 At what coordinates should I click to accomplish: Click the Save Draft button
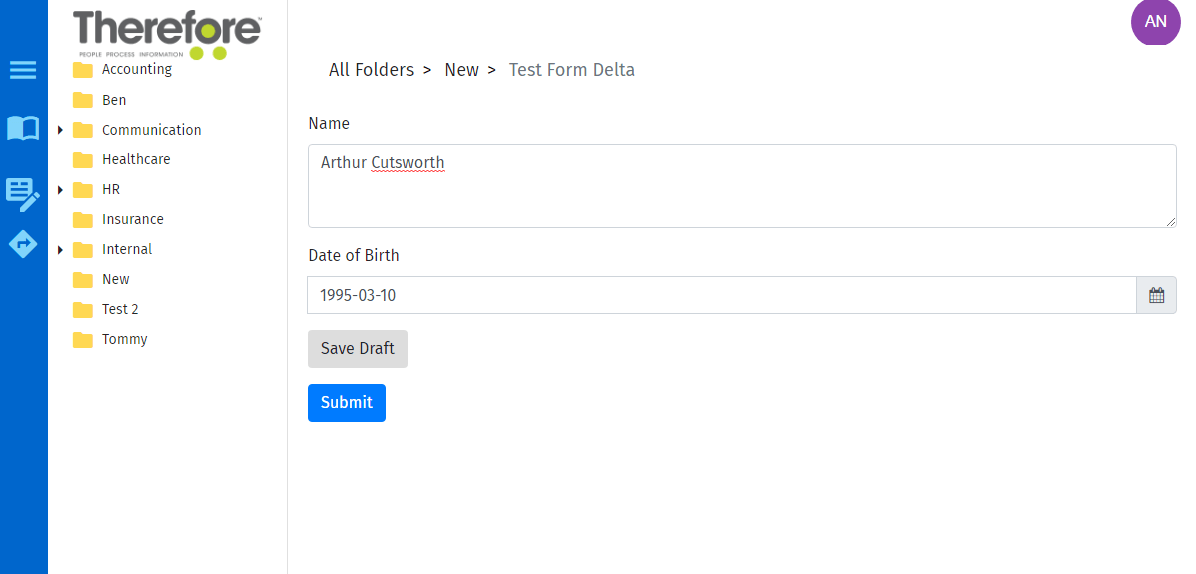pyautogui.click(x=357, y=349)
